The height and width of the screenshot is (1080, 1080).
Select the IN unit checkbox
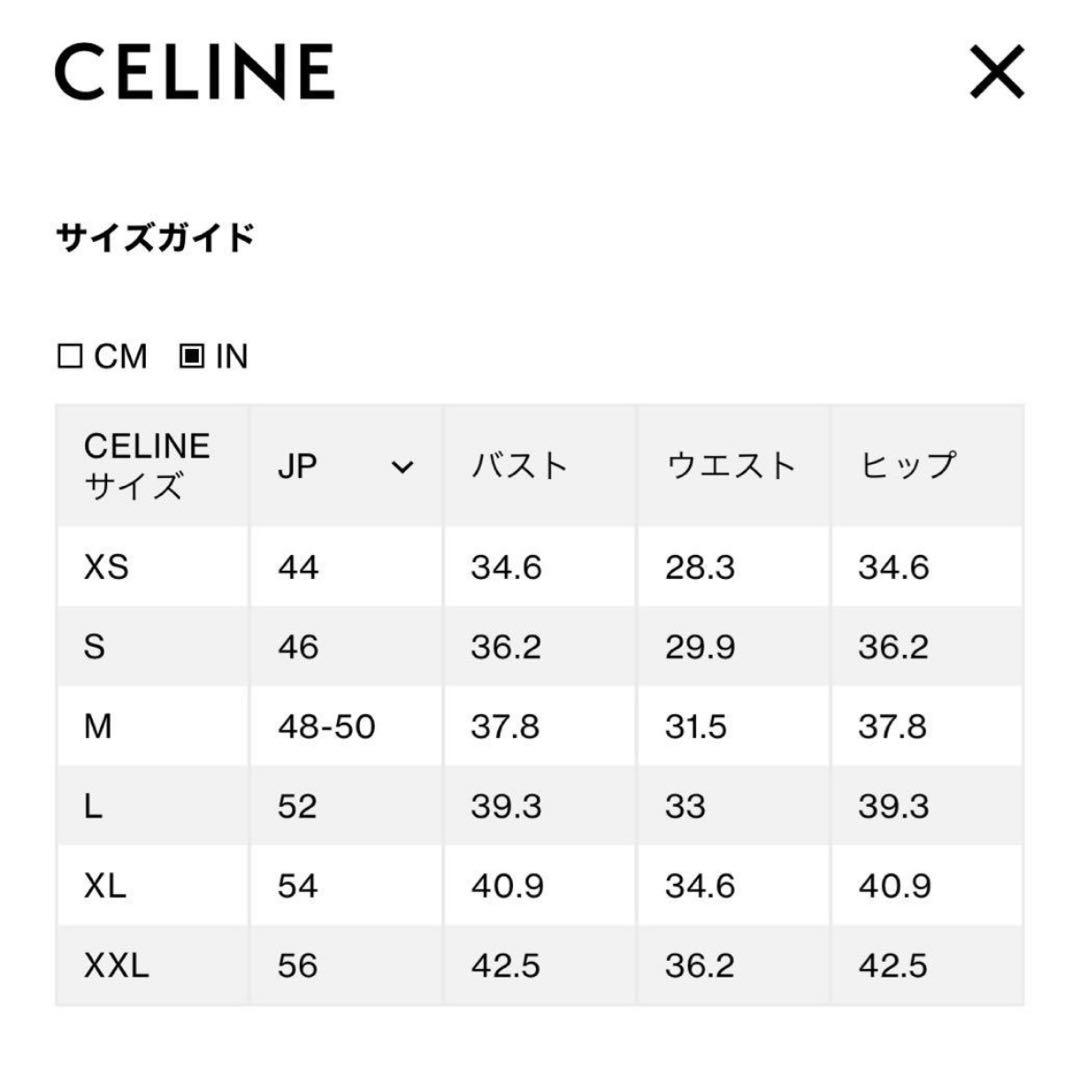pos(192,355)
